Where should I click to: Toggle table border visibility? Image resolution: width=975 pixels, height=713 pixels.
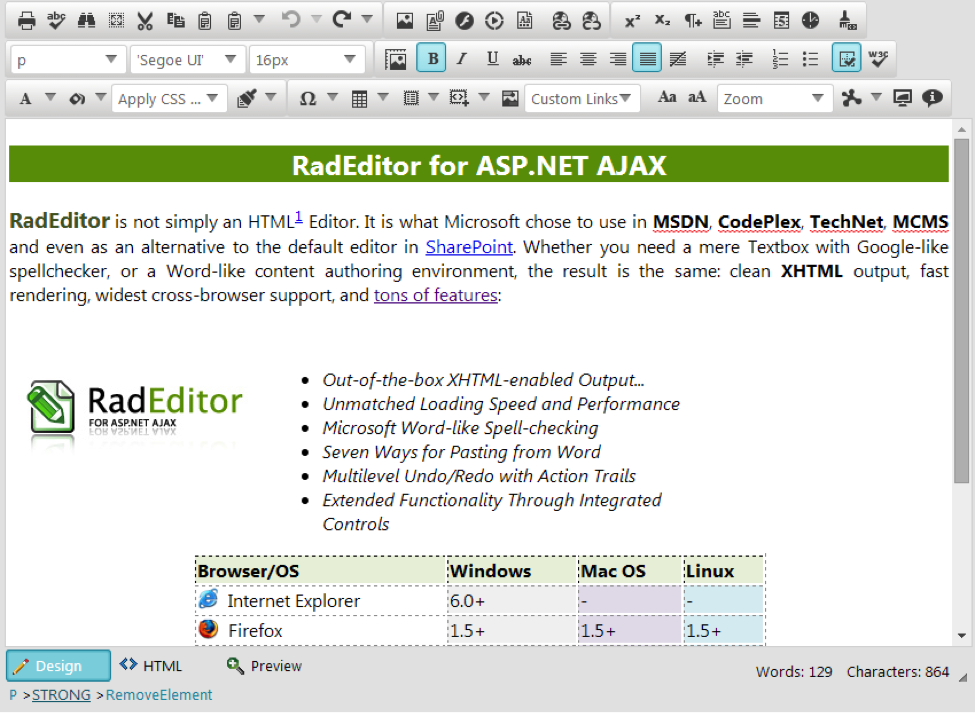pyautogui.click(x=847, y=58)
